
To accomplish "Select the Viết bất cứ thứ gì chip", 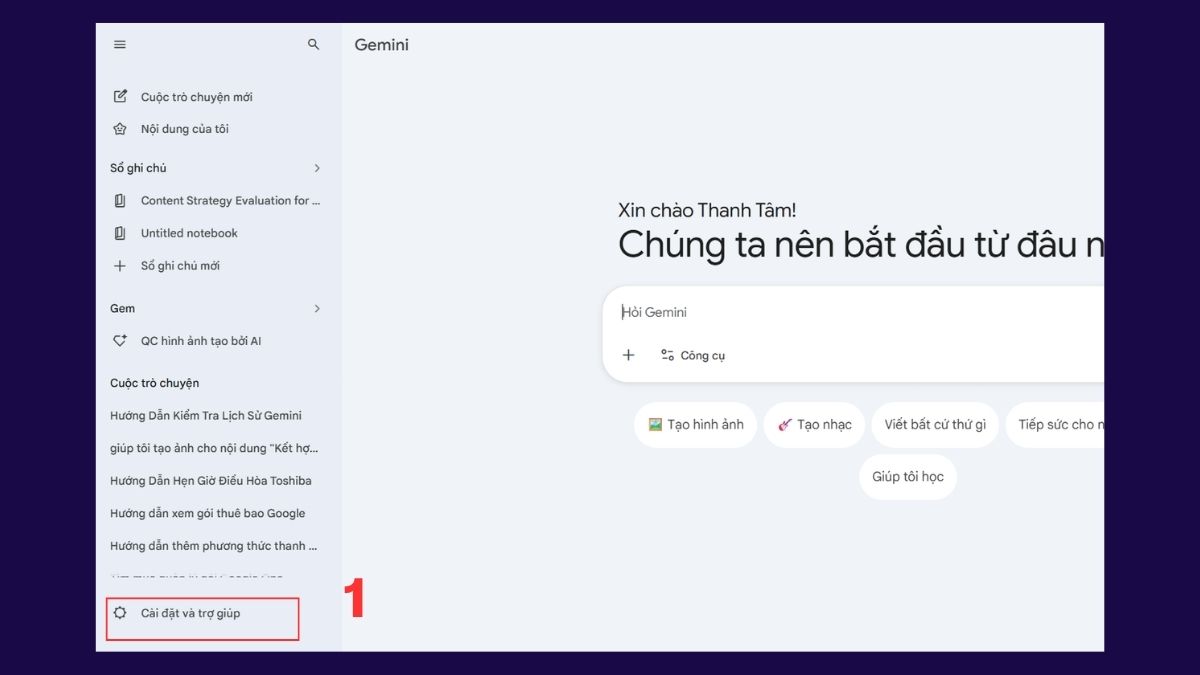I will pos(935,425).
